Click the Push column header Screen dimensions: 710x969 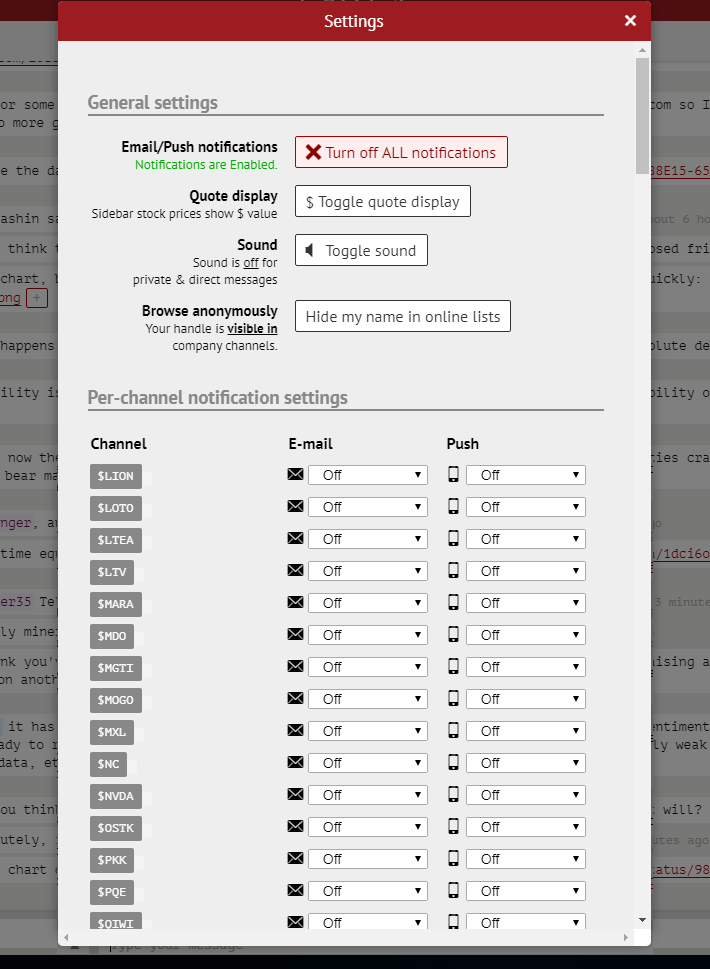pos(463,444)
